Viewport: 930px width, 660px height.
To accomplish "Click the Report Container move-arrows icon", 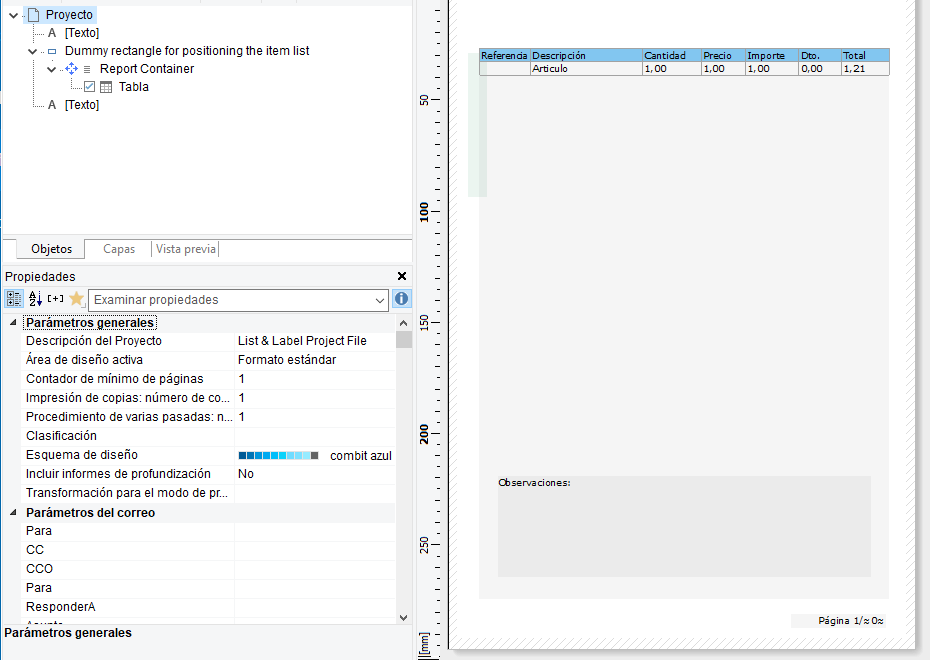I will point(71,69).
